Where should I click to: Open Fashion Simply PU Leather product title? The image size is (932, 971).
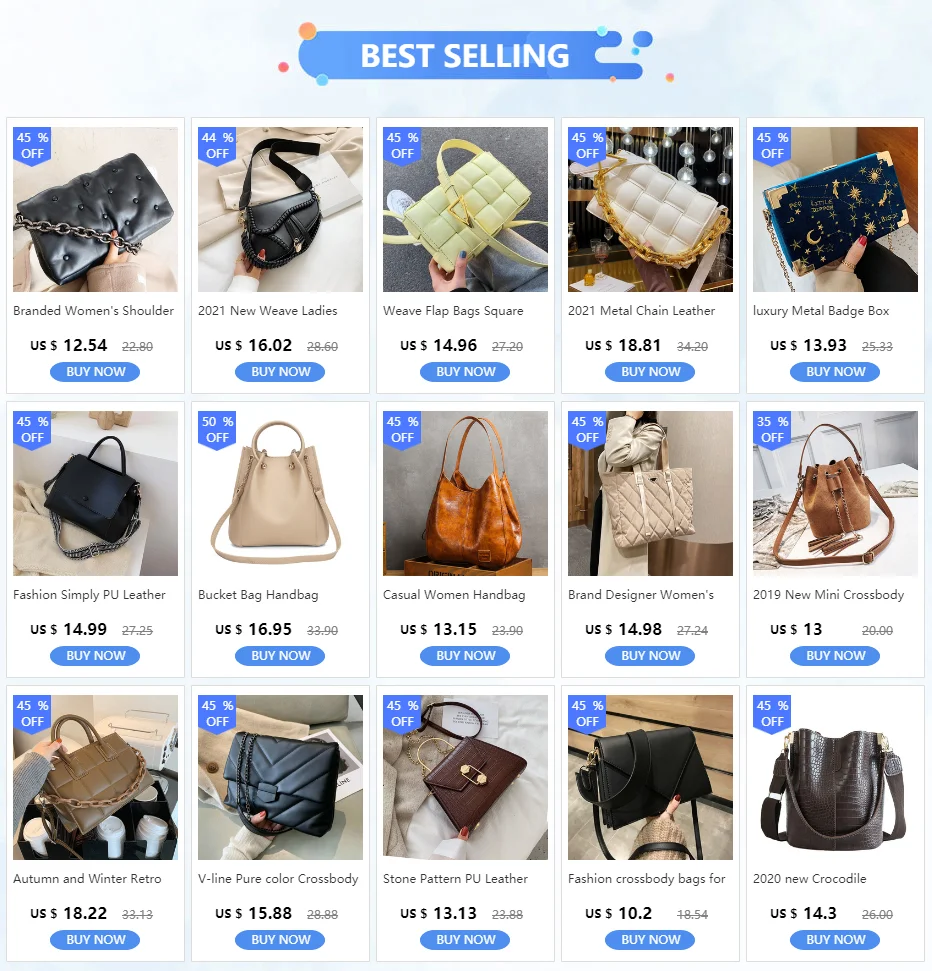point(89,595)
